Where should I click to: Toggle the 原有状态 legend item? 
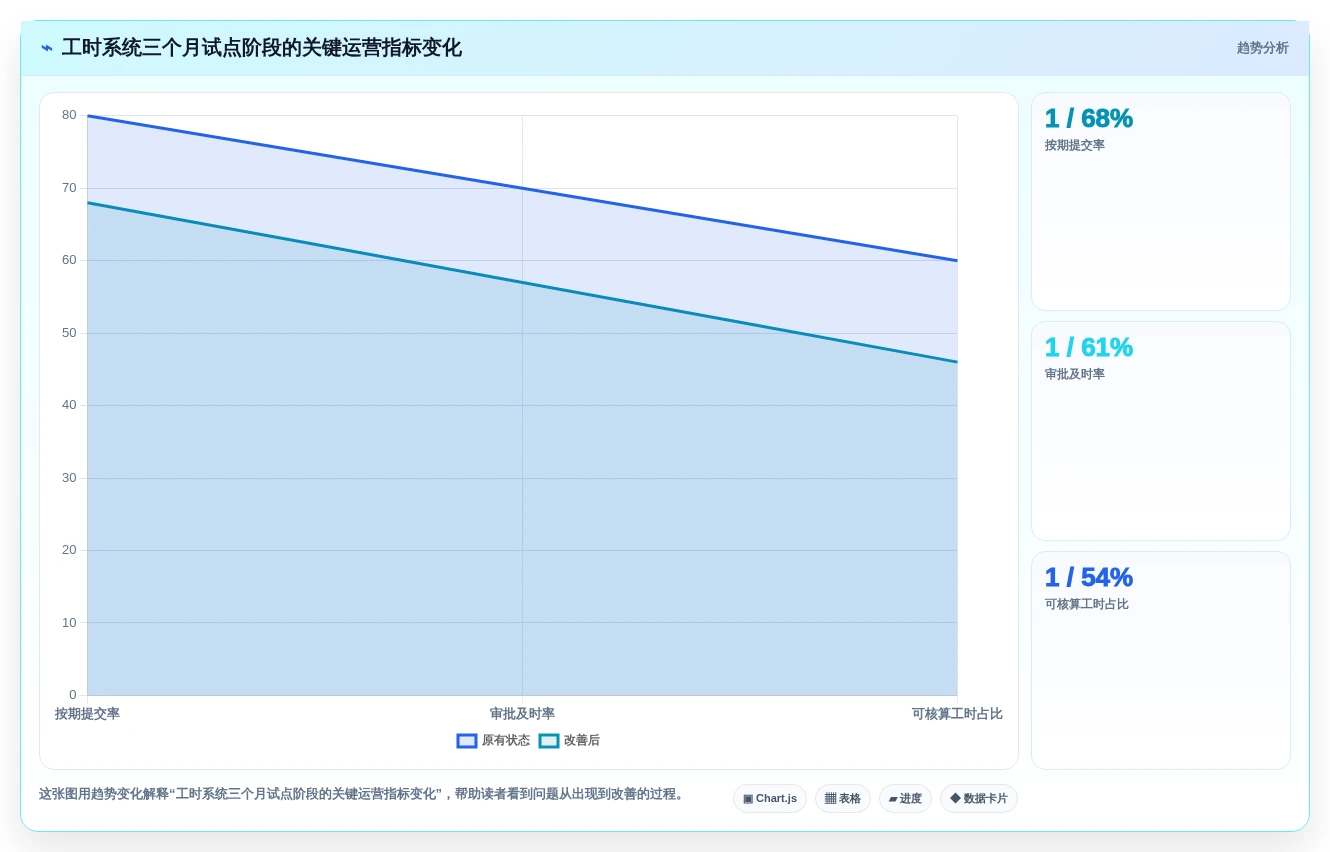493,741
